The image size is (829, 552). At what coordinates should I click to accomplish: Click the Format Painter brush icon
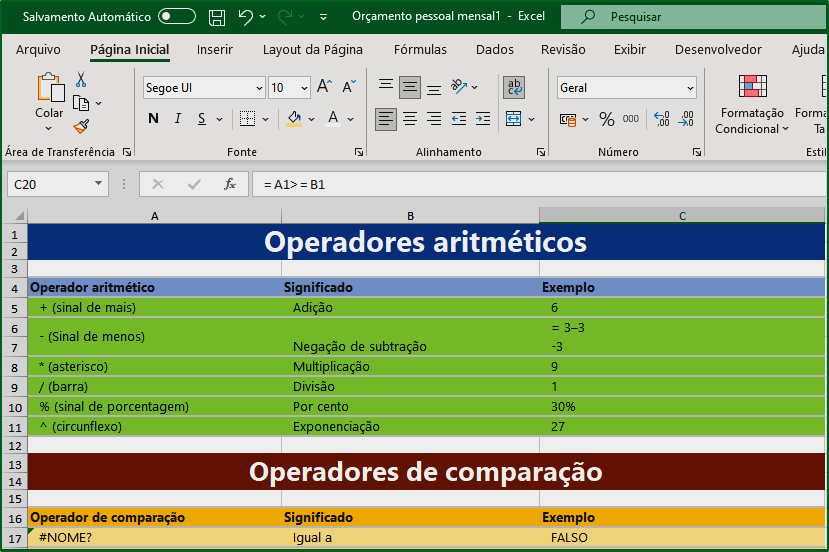(x=81, y=126)
